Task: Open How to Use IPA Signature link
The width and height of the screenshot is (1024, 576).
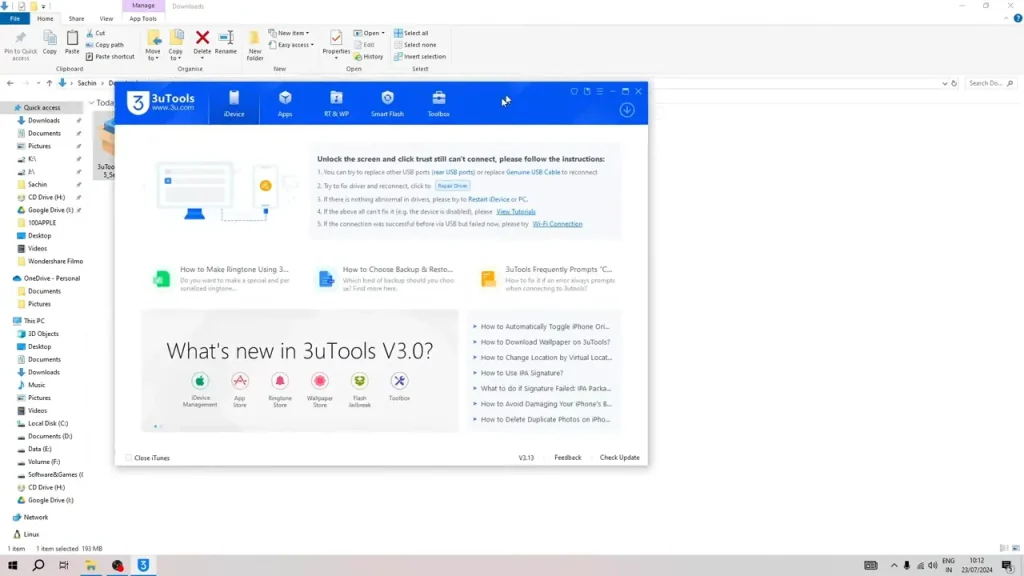Action: [x=522, y=373]
